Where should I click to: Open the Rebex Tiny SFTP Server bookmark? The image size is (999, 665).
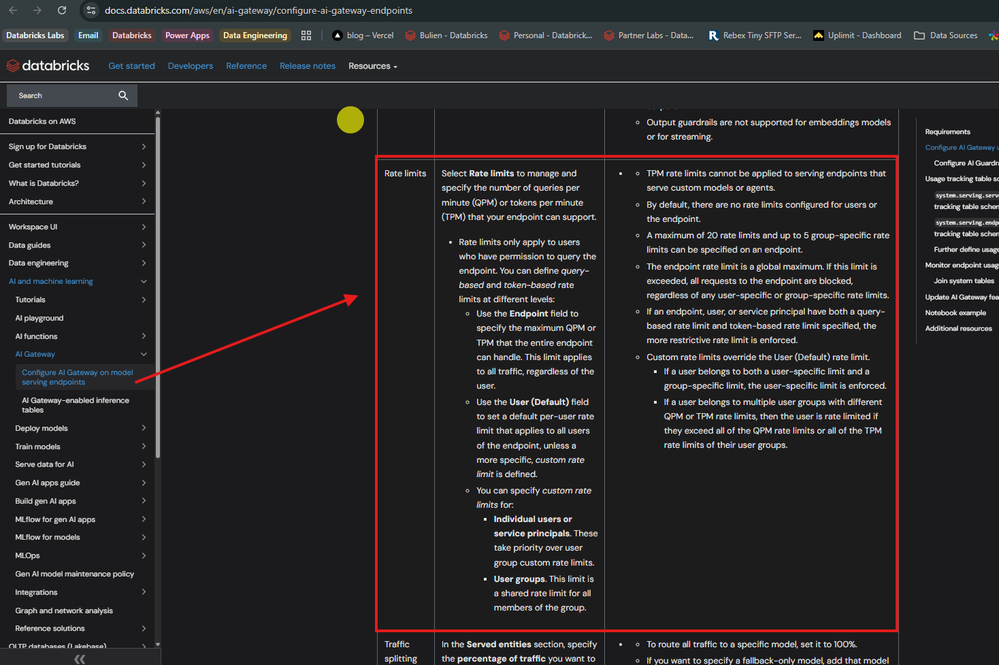[755, 36]
